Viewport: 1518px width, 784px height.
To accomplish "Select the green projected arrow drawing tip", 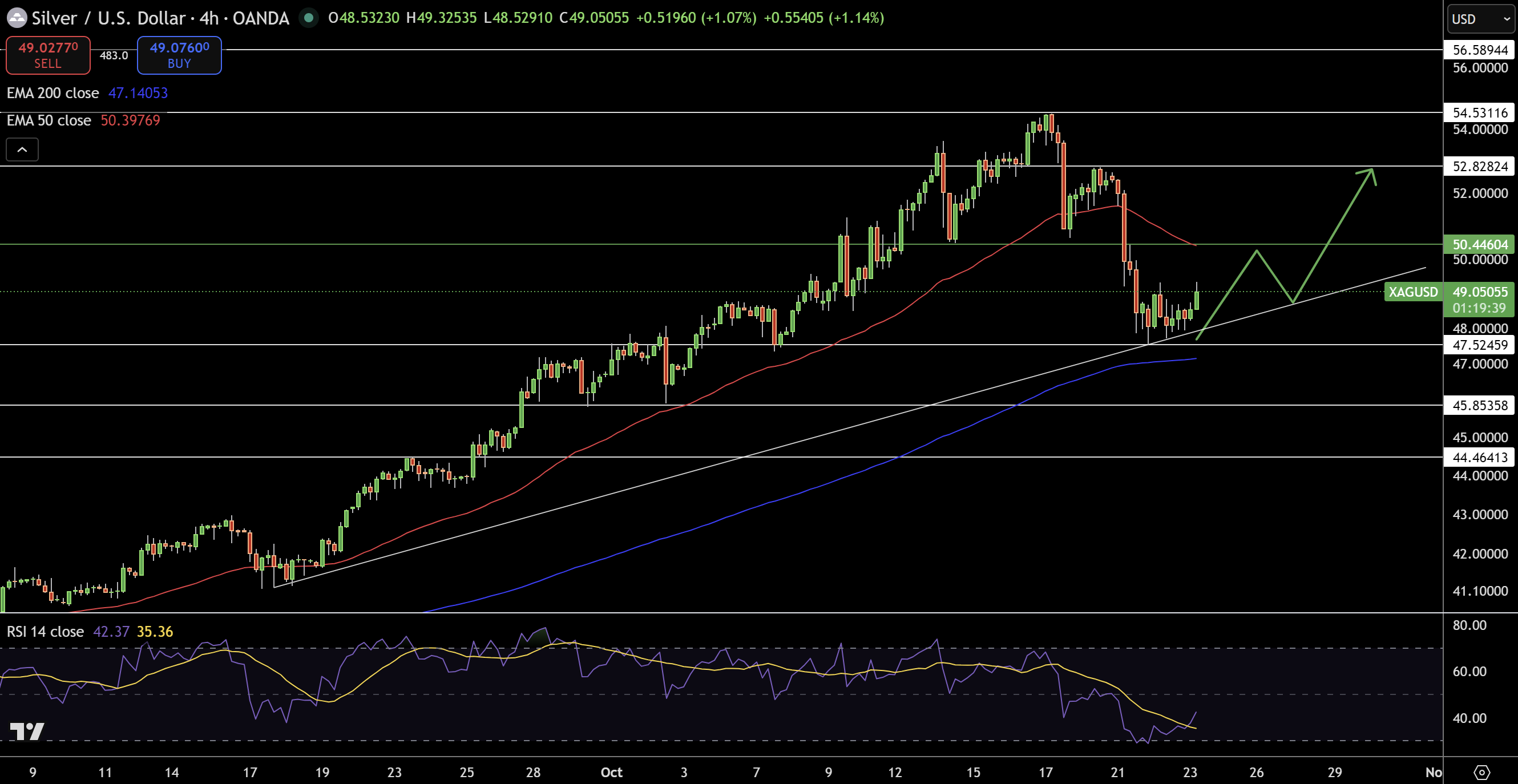I will [1372, 171].
